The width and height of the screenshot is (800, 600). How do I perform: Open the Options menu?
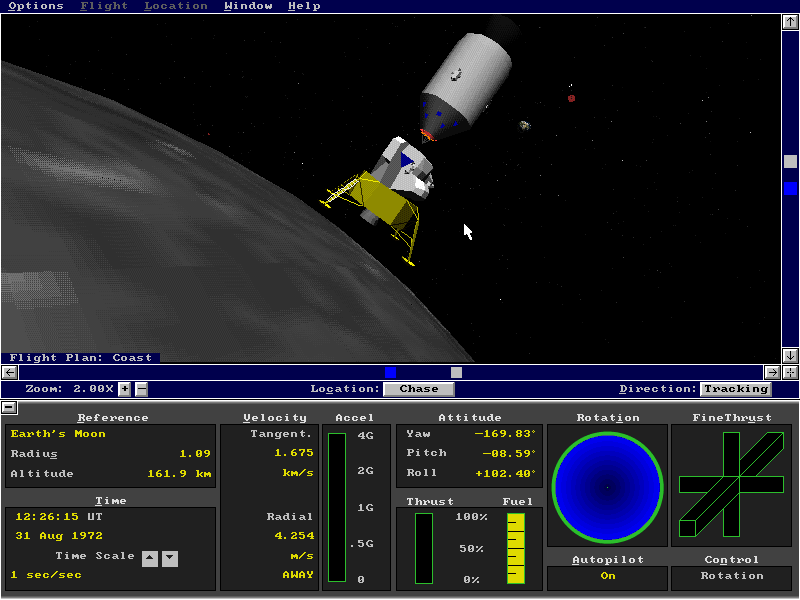[36, 6]
